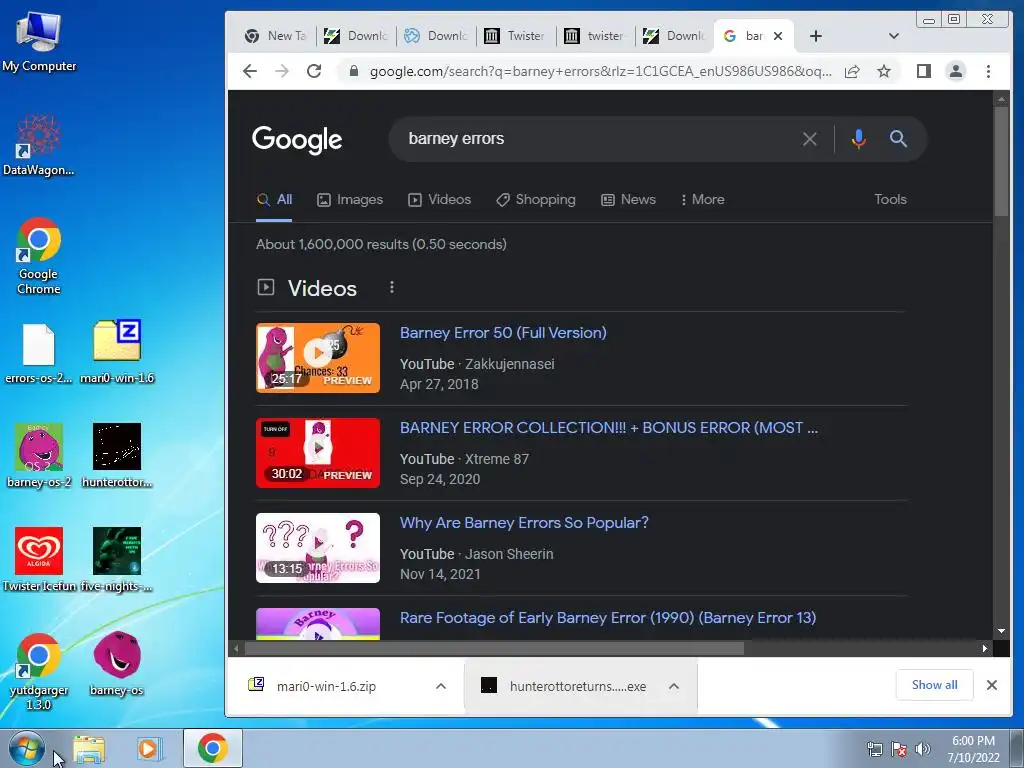Select Images search tab

350,200
